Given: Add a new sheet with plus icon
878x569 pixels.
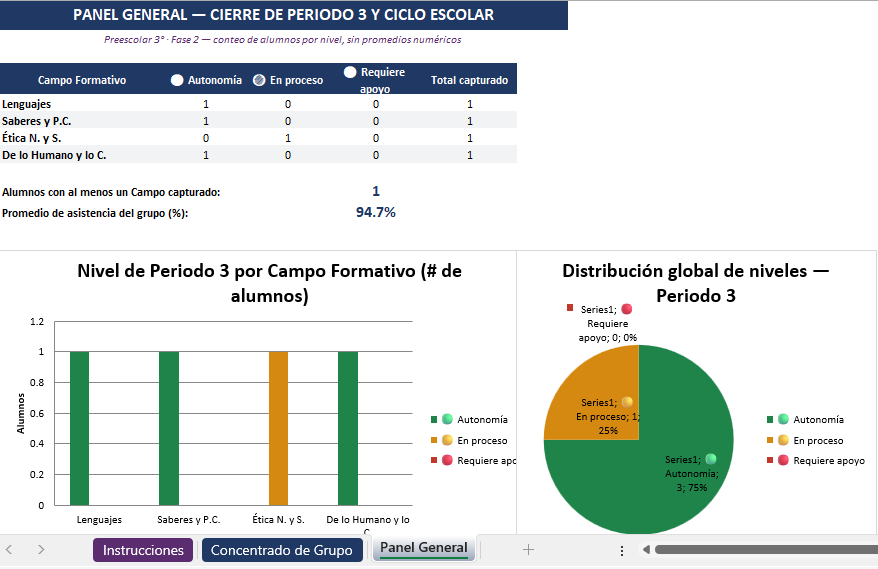Looking at the screenshot, I should tap(528, 550).
